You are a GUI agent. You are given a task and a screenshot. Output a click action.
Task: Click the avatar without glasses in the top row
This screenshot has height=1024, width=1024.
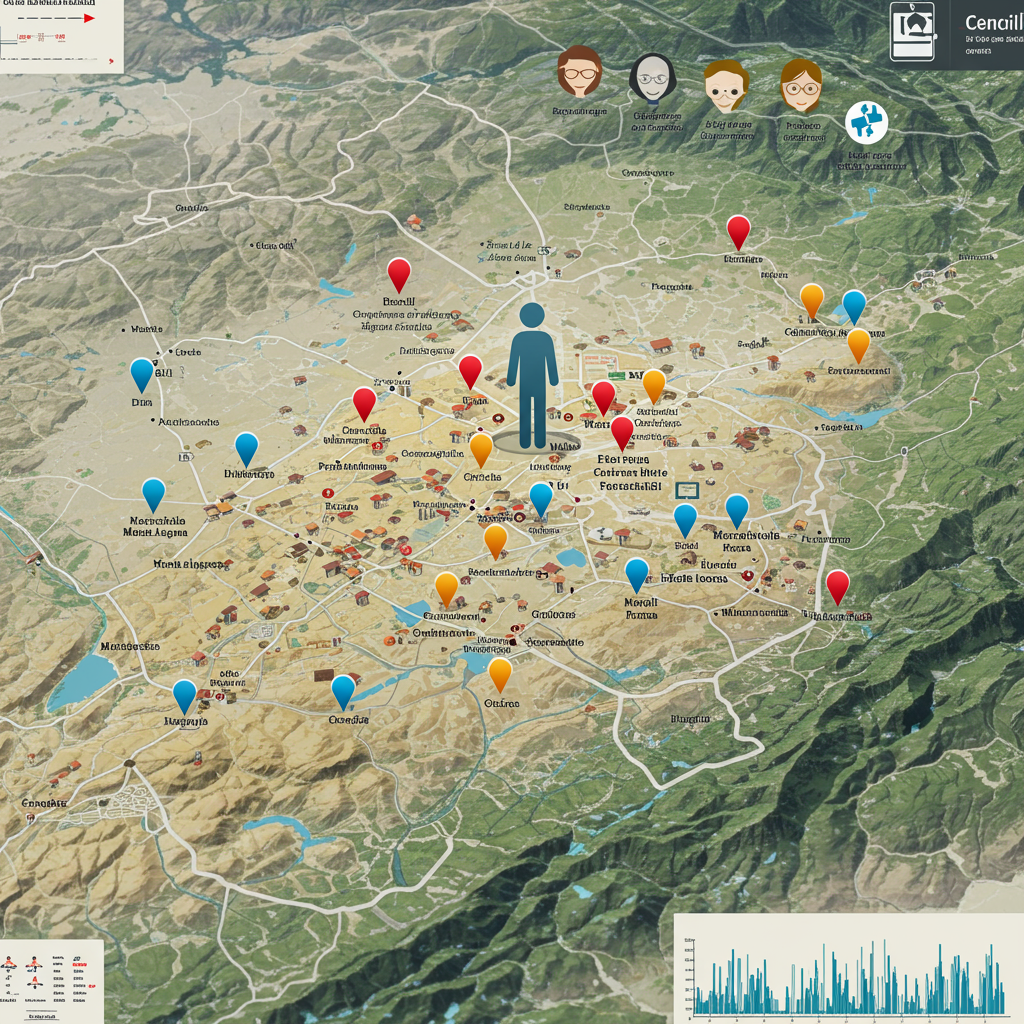click(x=725, y=84)
